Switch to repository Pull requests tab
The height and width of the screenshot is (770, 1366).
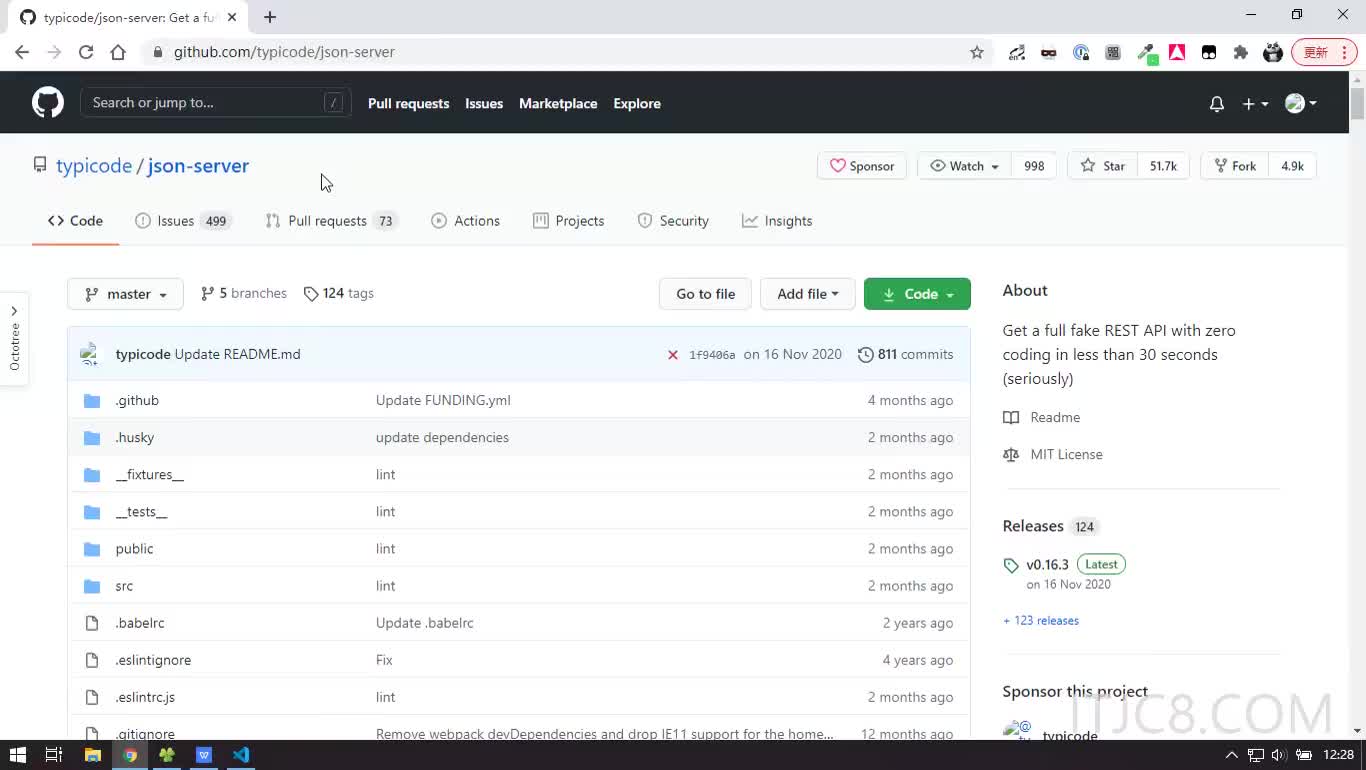(x=330, y=221)
